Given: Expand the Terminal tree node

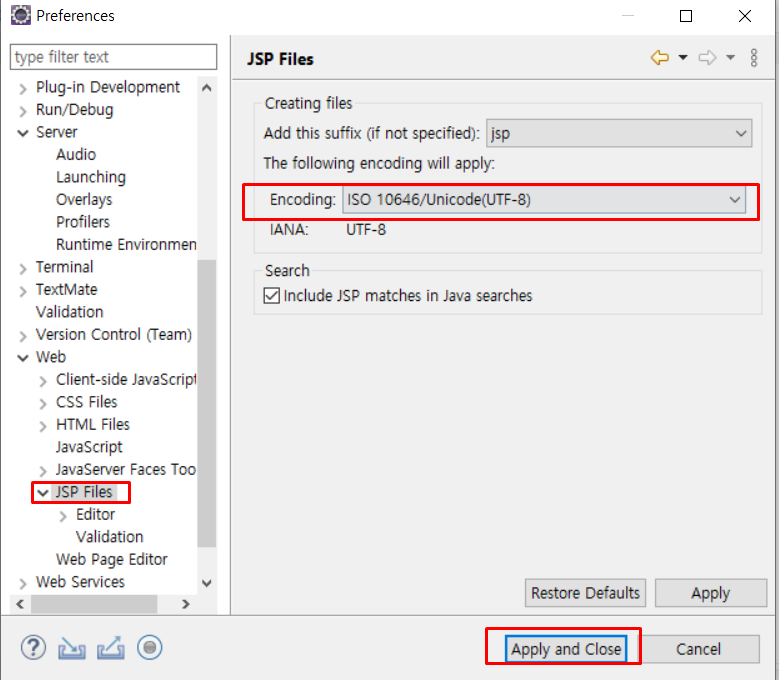Looking at the screenshot, I should 23,269.
